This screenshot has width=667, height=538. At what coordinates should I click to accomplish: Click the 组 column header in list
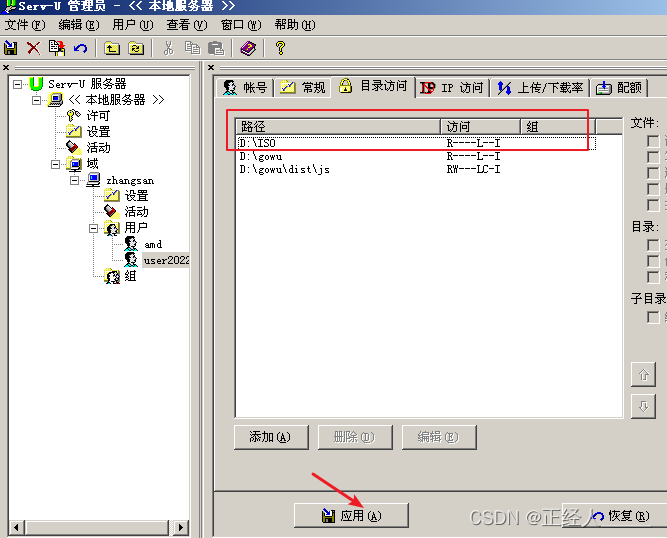coord(558,127)
